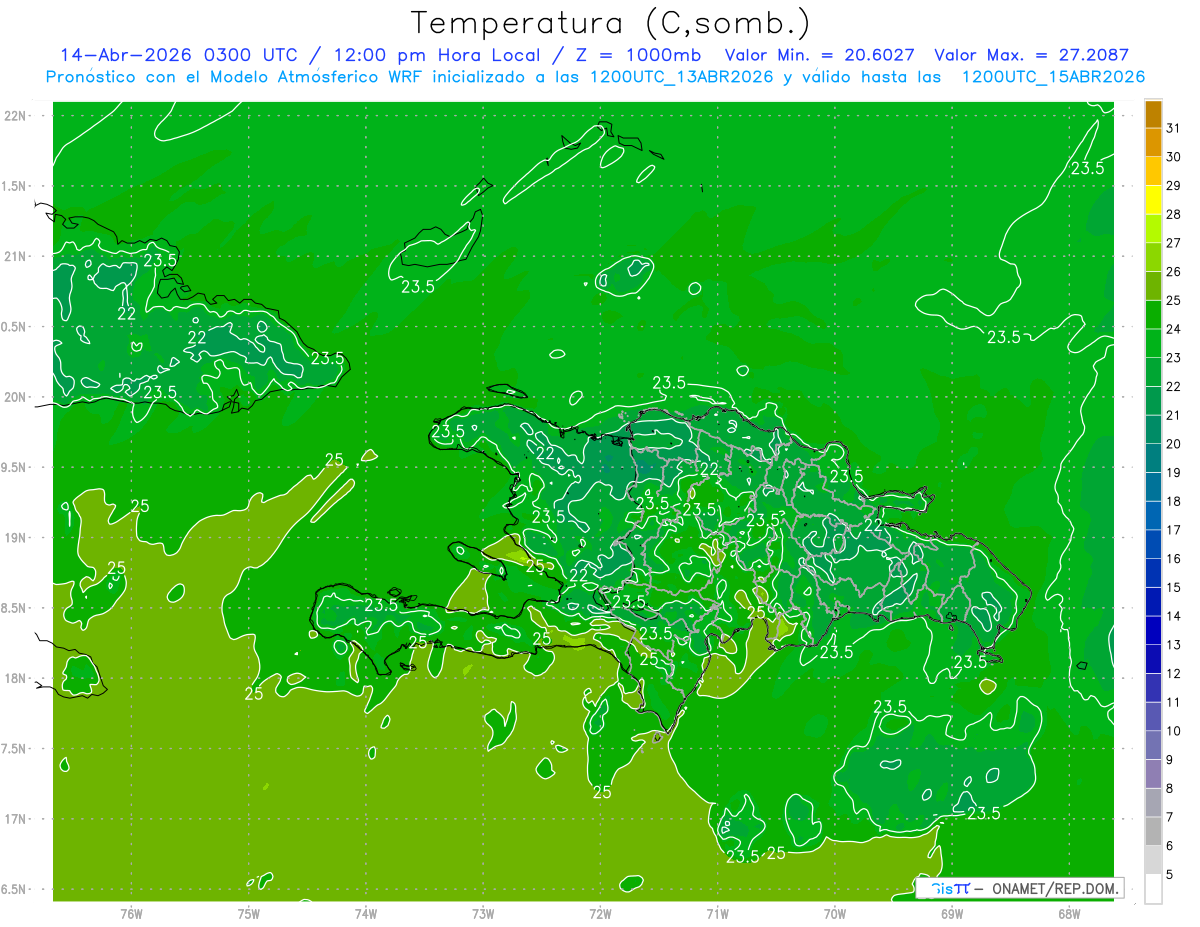Click the white swatch at legend bottom
Image resolution: width=1200 pixels, height=927 pixels.
pyautogui.click(x=1153, y=889)
